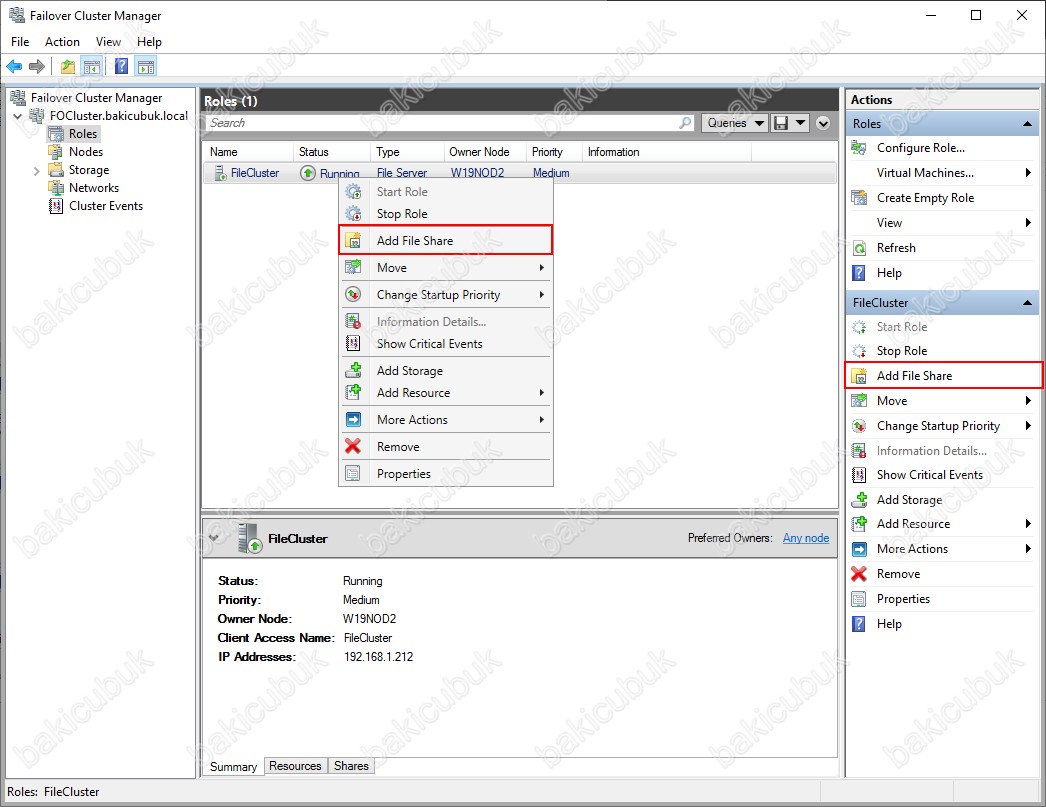Select the Nodes tree item

86,152
